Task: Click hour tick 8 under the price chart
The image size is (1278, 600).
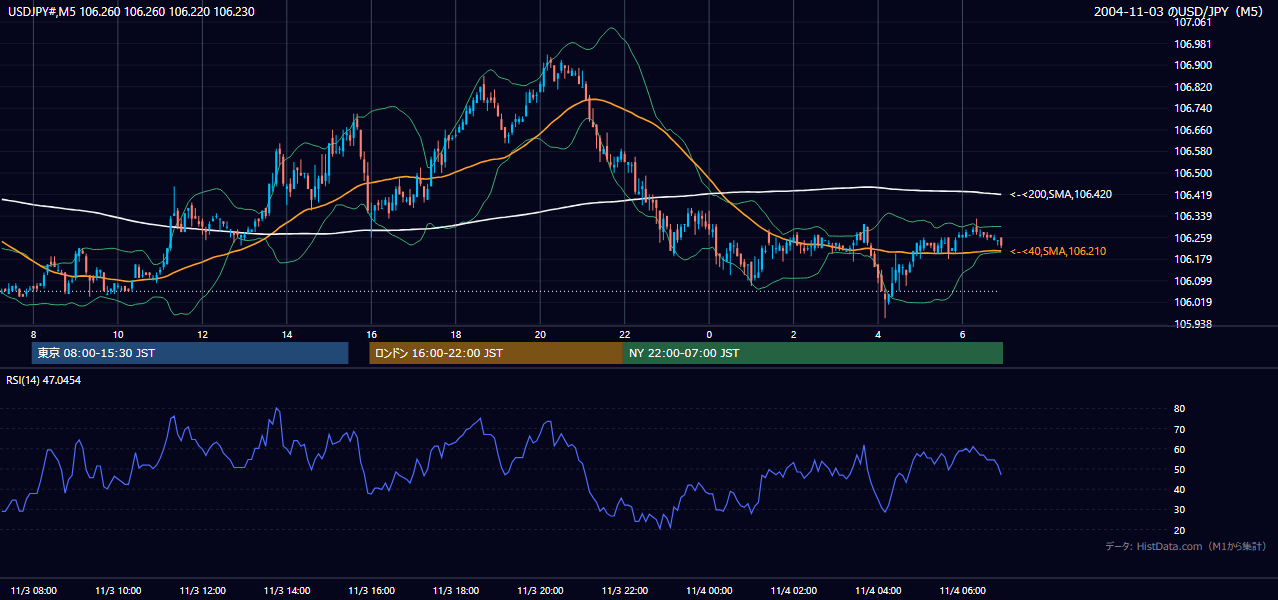Action: pos(33,334)
